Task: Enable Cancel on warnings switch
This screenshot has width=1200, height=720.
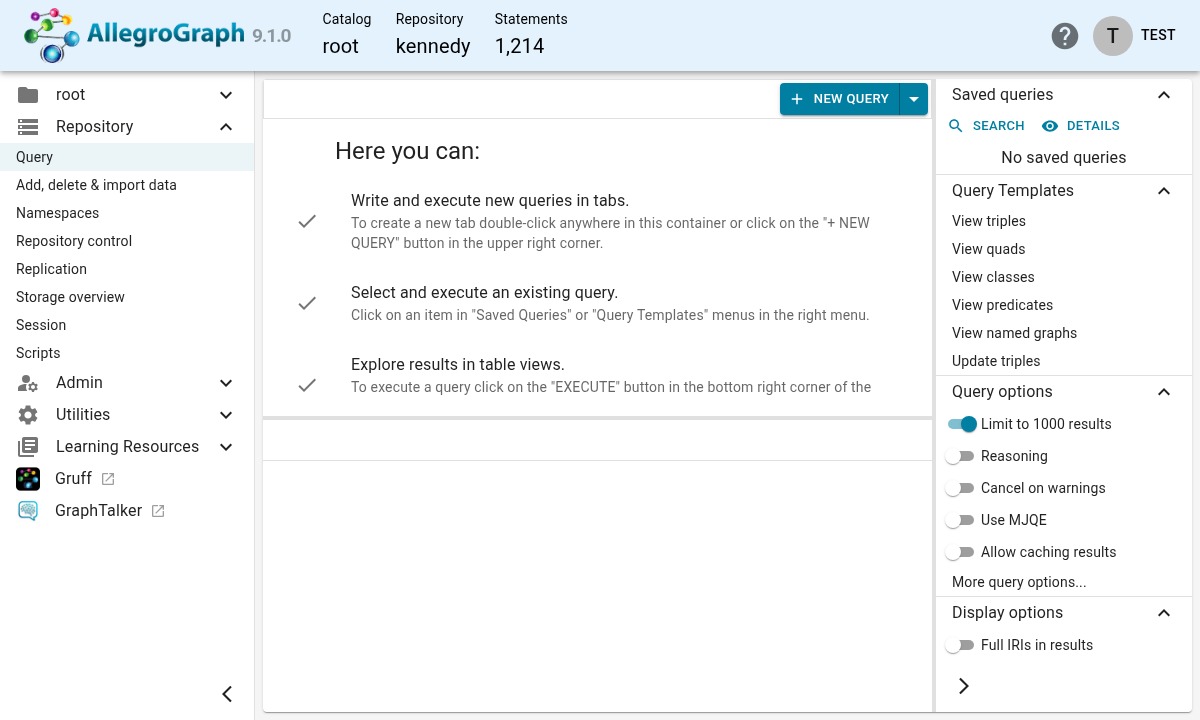Action: point(960,488)
